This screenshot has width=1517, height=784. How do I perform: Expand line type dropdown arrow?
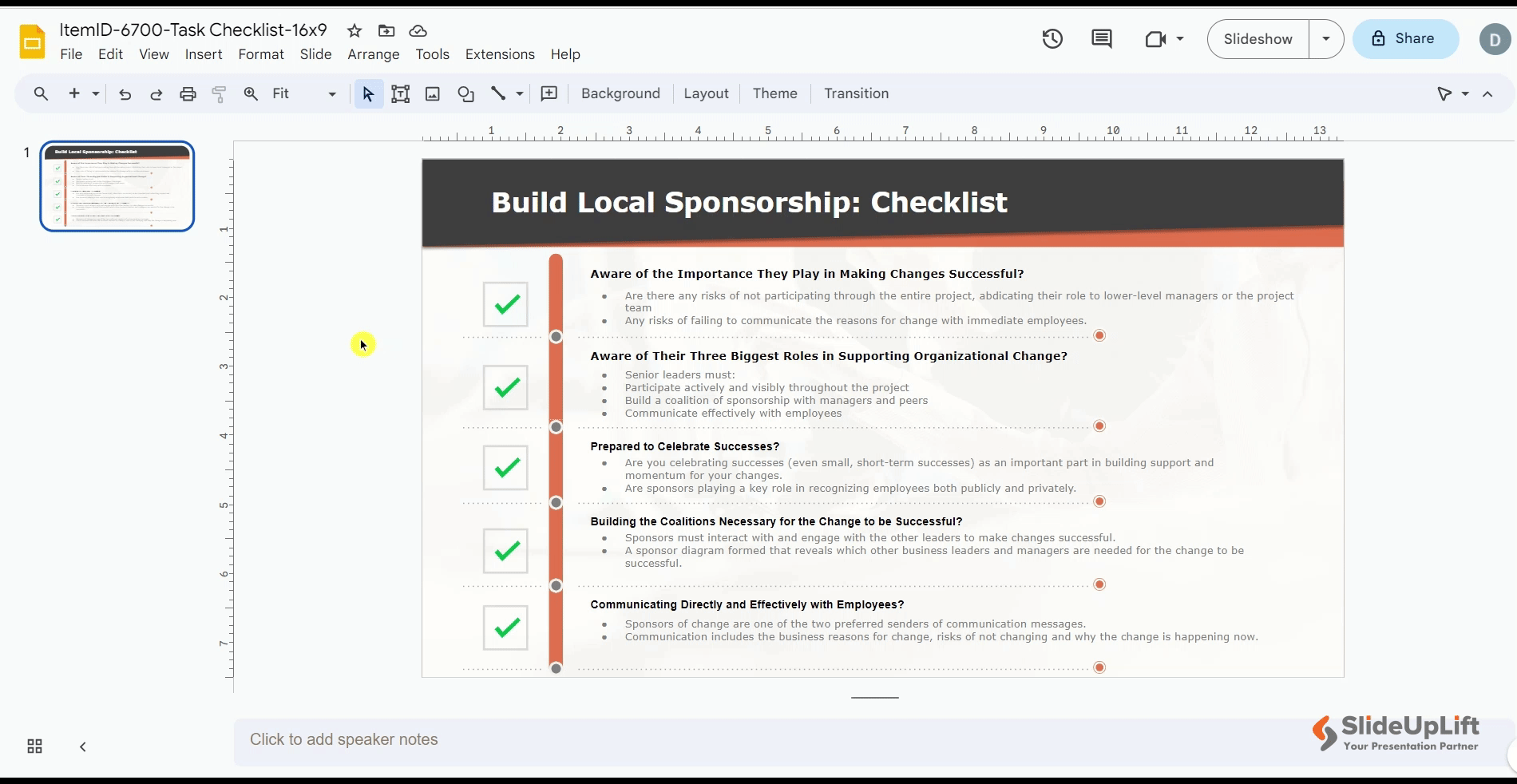(520, 94)
